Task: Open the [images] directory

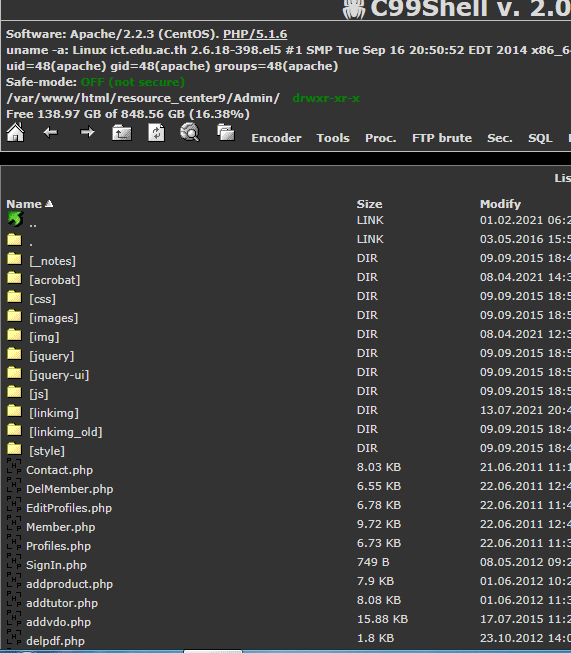Action: tap(53, 318)
